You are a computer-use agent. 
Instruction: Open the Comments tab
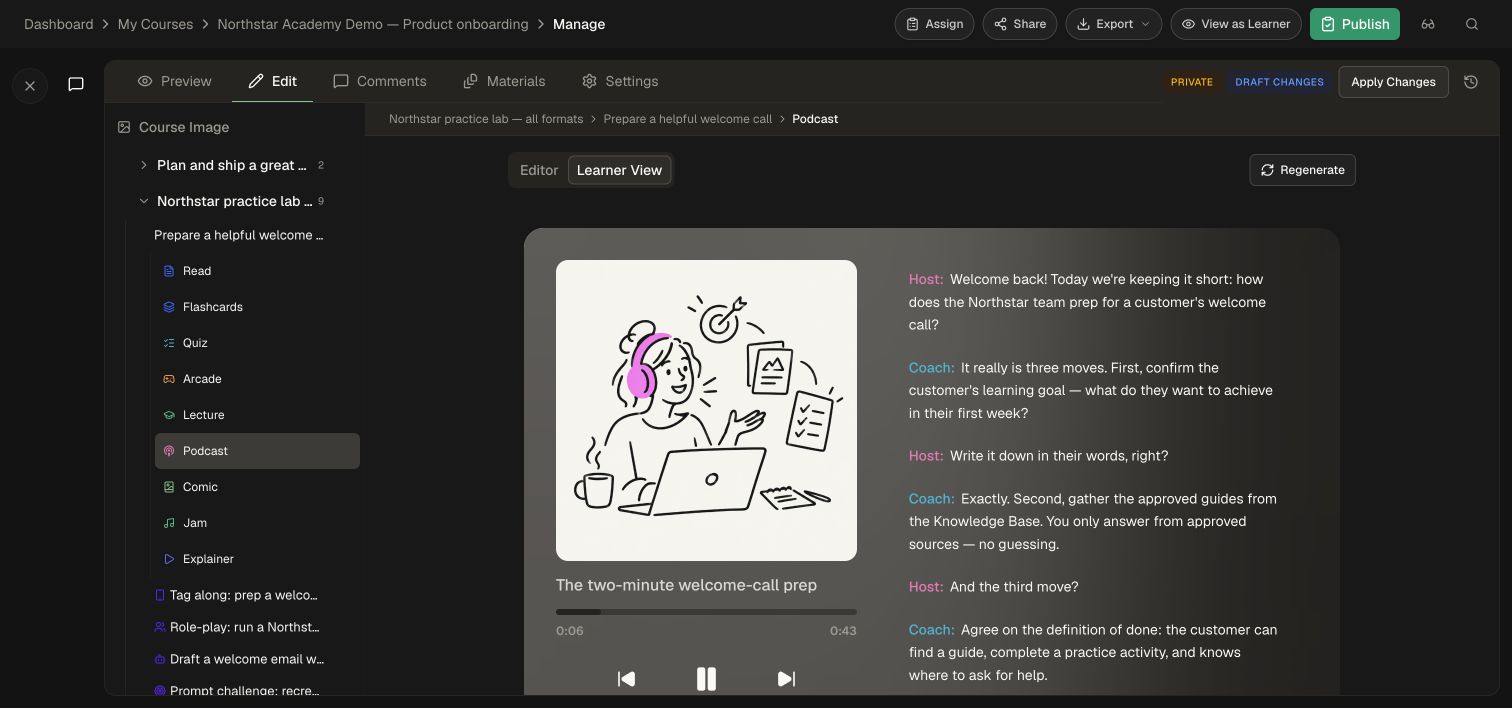(380, 81)
